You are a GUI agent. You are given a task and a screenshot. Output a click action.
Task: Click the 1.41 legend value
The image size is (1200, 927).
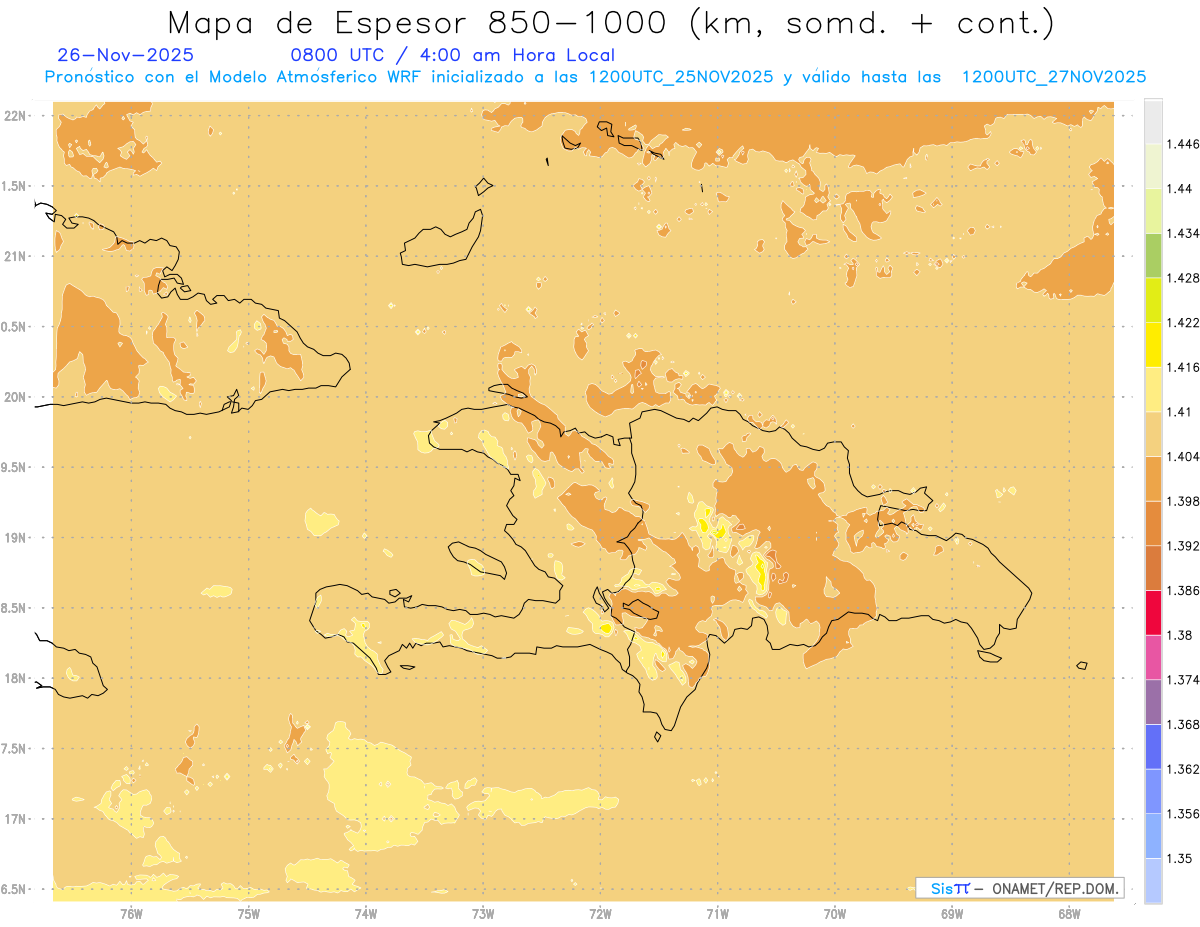(x=1179, y=412)
